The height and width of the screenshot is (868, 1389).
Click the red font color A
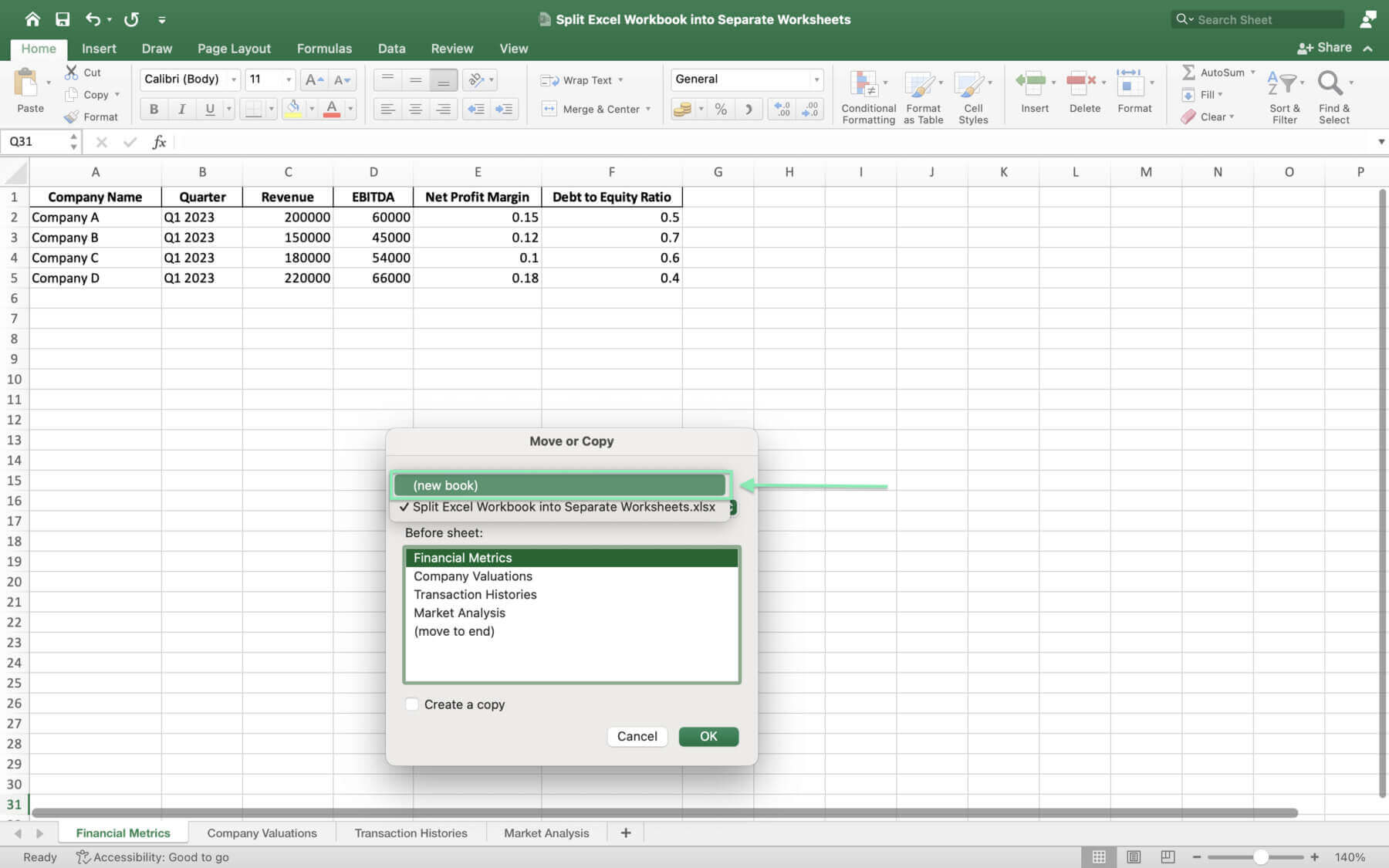pos(332,109)
